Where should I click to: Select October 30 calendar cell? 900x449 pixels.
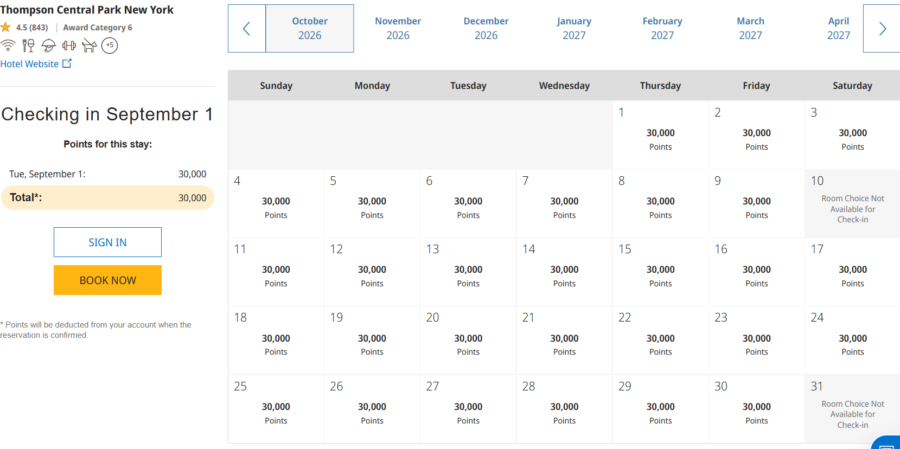coord(757,408)
